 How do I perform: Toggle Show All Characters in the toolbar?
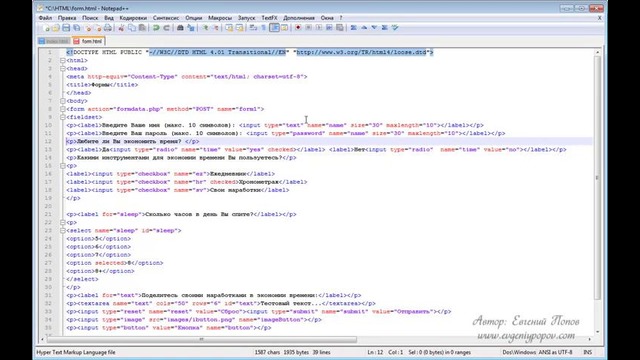click(264, 28)
